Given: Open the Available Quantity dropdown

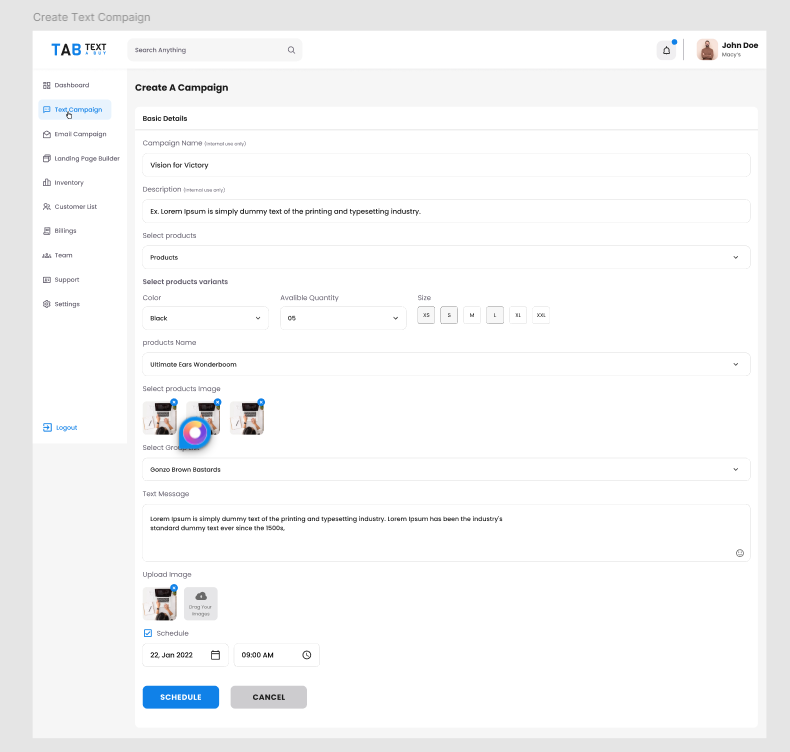Looking at the screenshot, I should pos(343,318).
